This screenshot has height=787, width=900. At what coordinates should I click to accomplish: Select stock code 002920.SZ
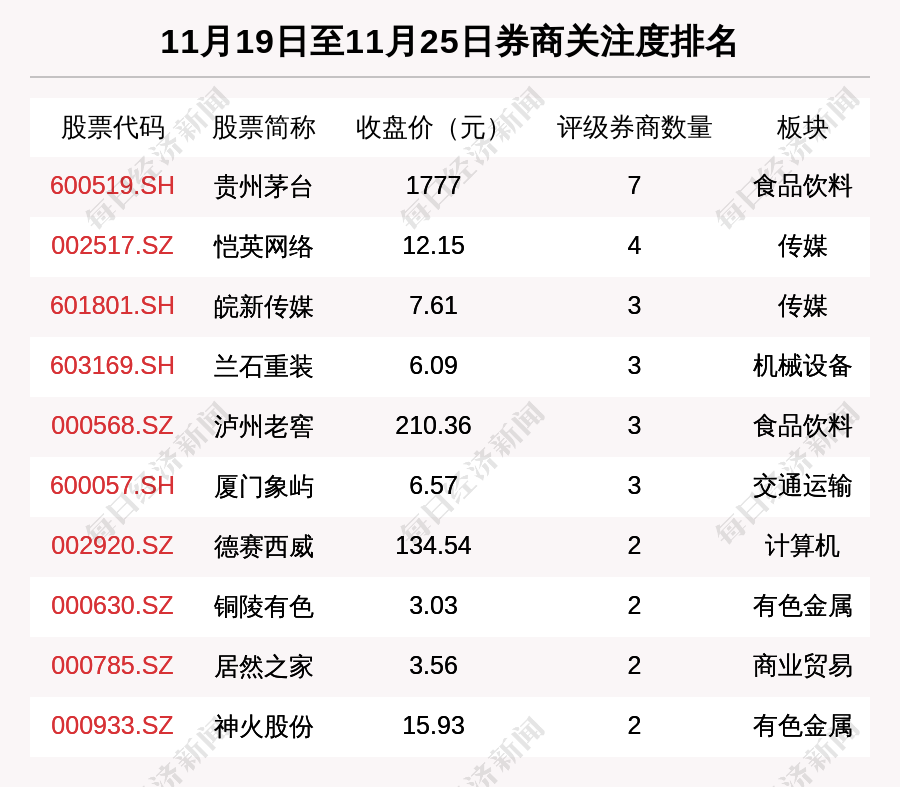(112, 545)
